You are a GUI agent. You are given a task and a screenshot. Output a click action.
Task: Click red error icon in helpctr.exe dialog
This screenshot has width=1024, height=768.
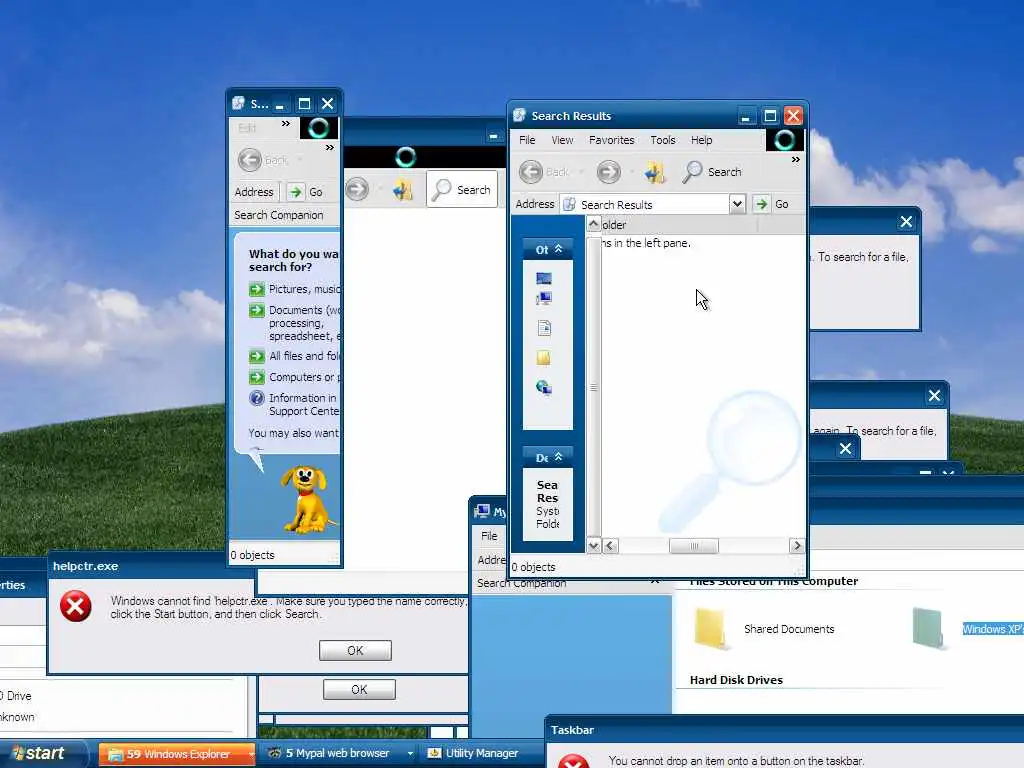coord(76,607)
